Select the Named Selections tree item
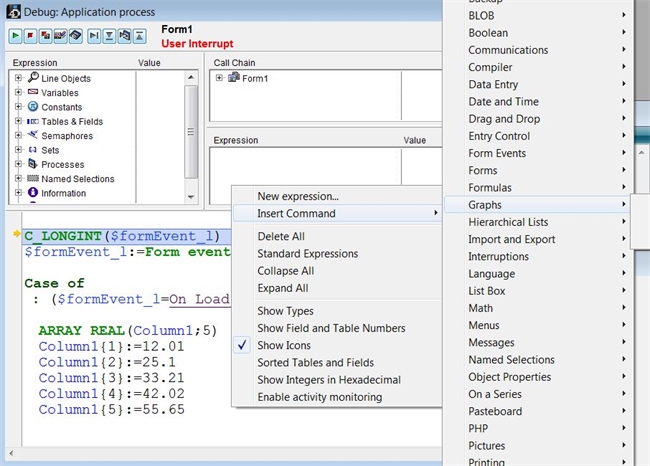The width and height of the screenshot is (650, 466). click(x=77, y=179)
